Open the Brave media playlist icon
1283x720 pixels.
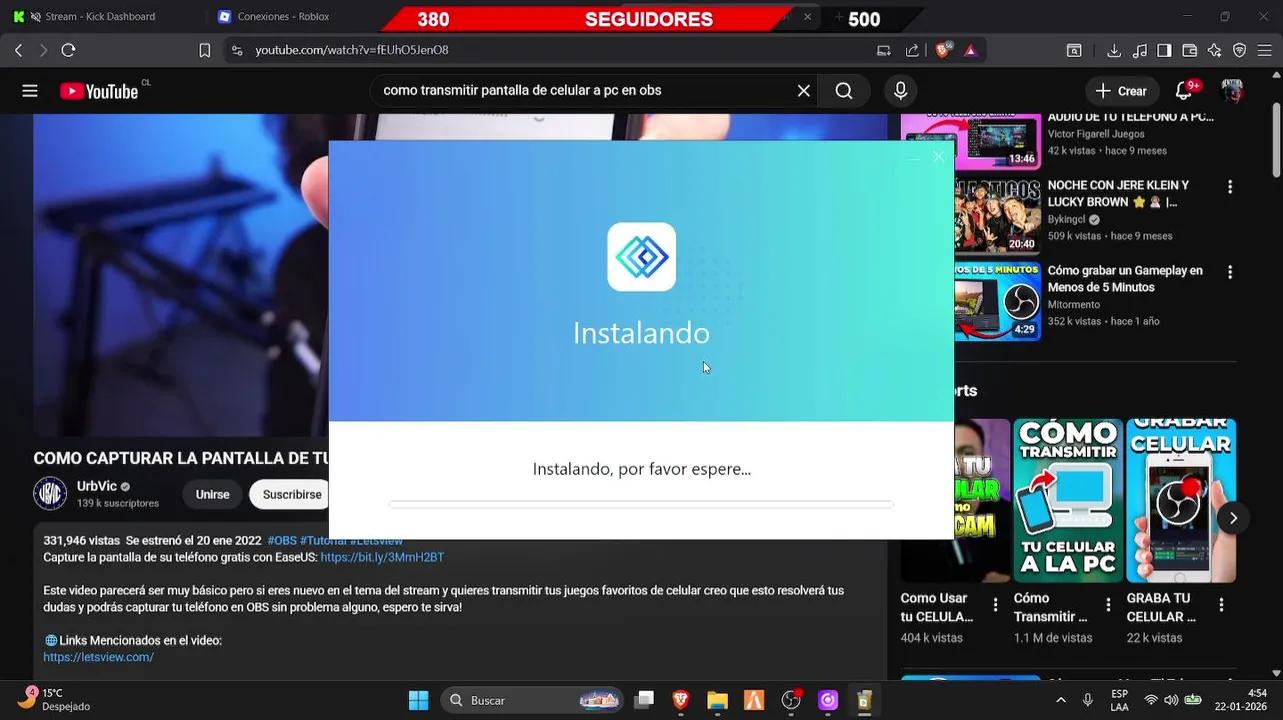click(x=1140, y=49)
